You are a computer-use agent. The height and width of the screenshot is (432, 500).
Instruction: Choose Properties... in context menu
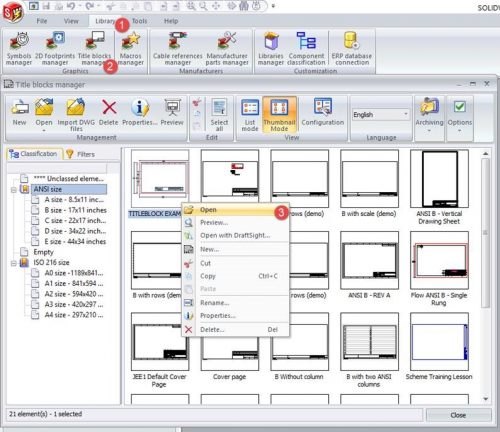[235, 316]
